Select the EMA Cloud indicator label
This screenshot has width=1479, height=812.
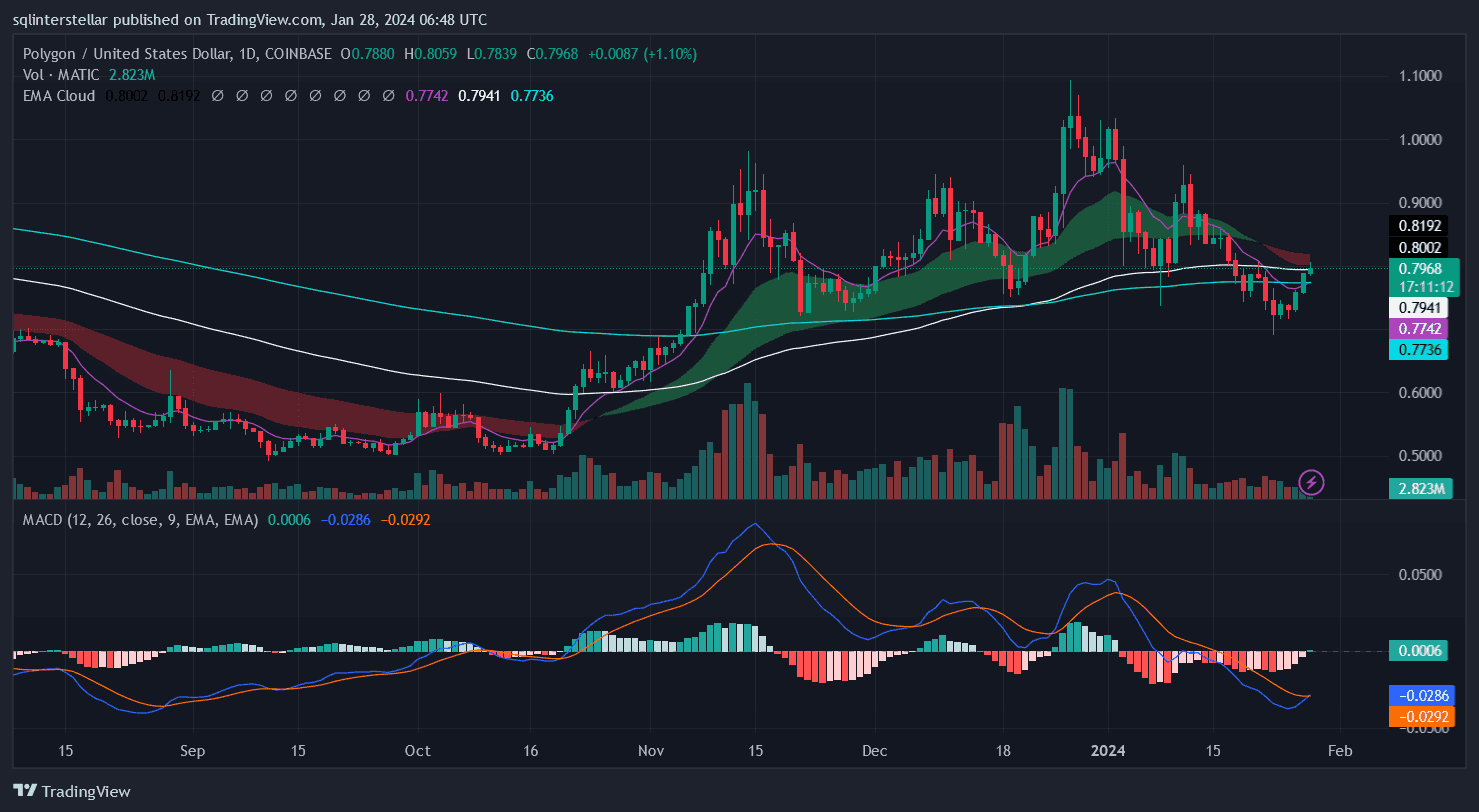[x=57, y=96]
